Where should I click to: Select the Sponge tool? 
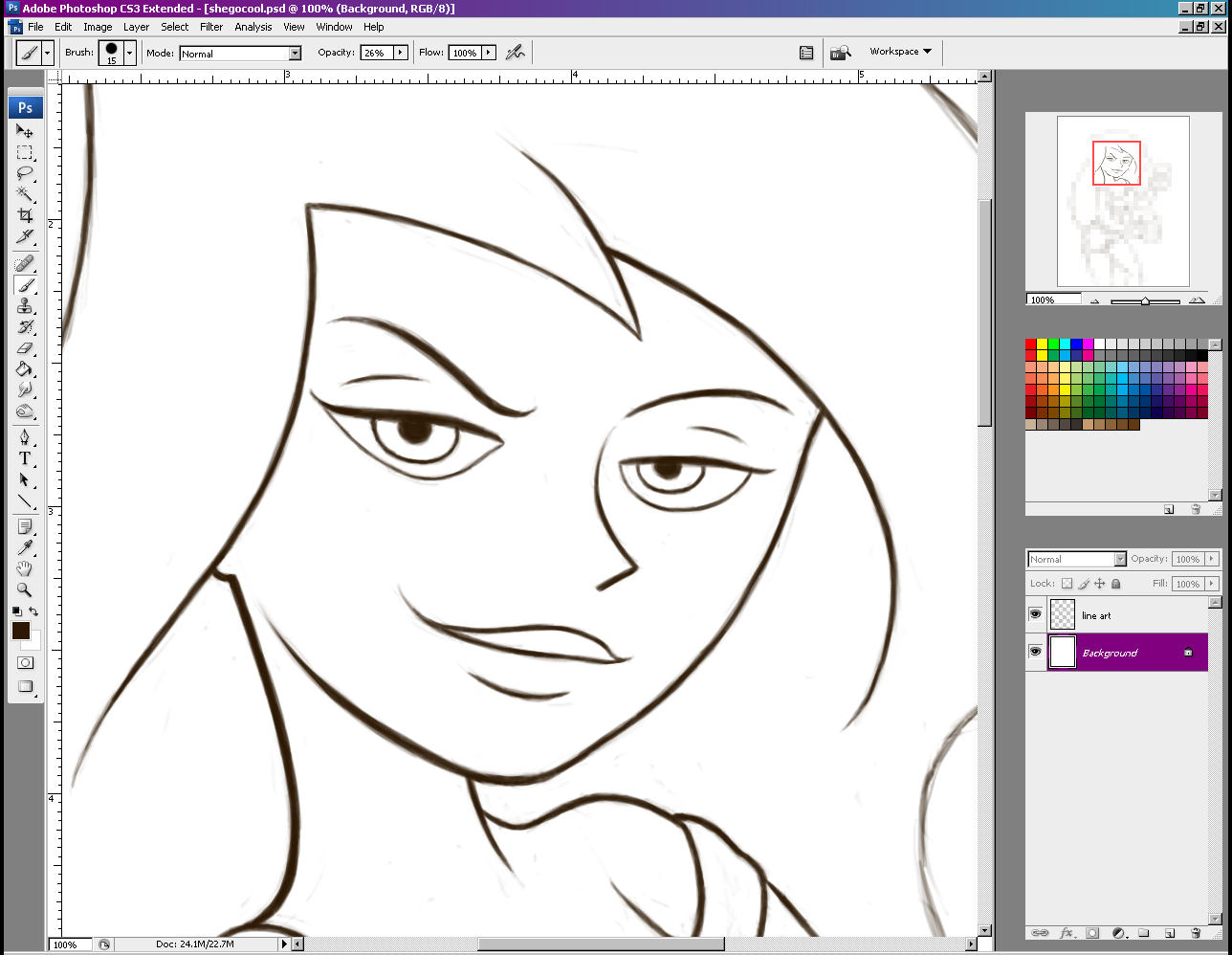click(x=25, y=411)
